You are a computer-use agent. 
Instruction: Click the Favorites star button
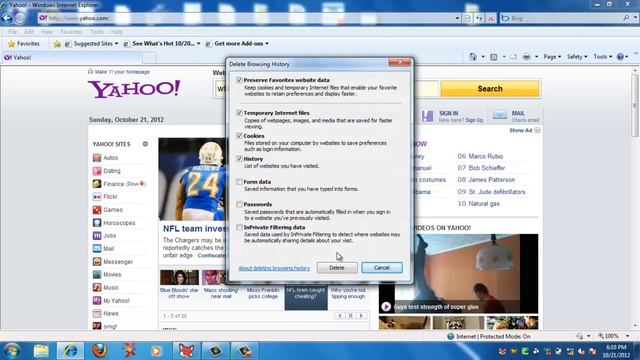point(24,44)
